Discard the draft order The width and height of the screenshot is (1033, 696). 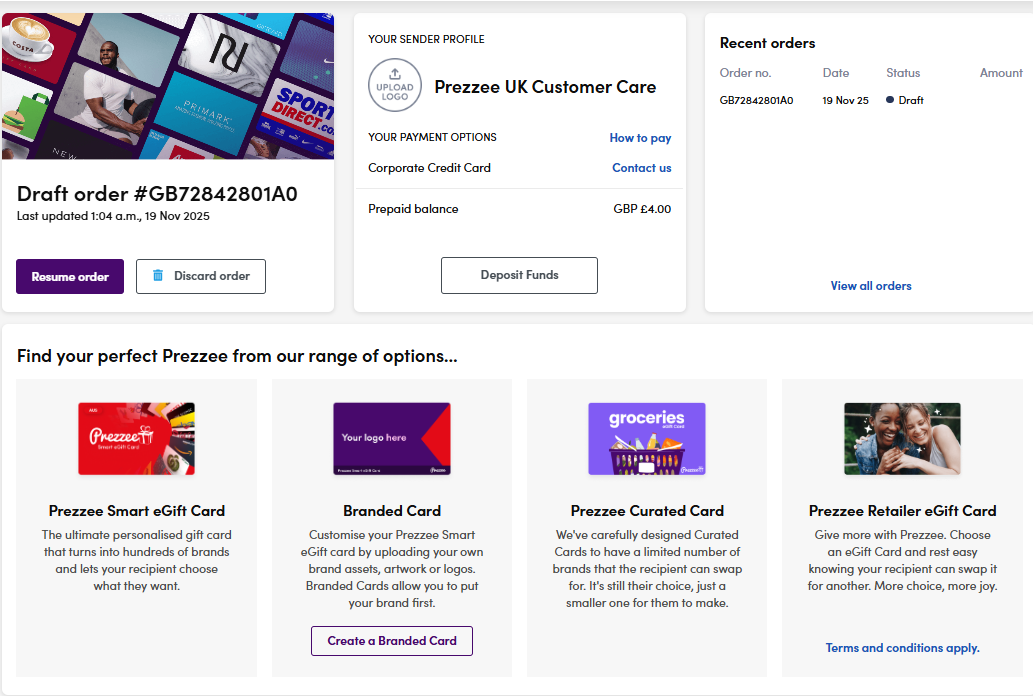coord(201,276)
